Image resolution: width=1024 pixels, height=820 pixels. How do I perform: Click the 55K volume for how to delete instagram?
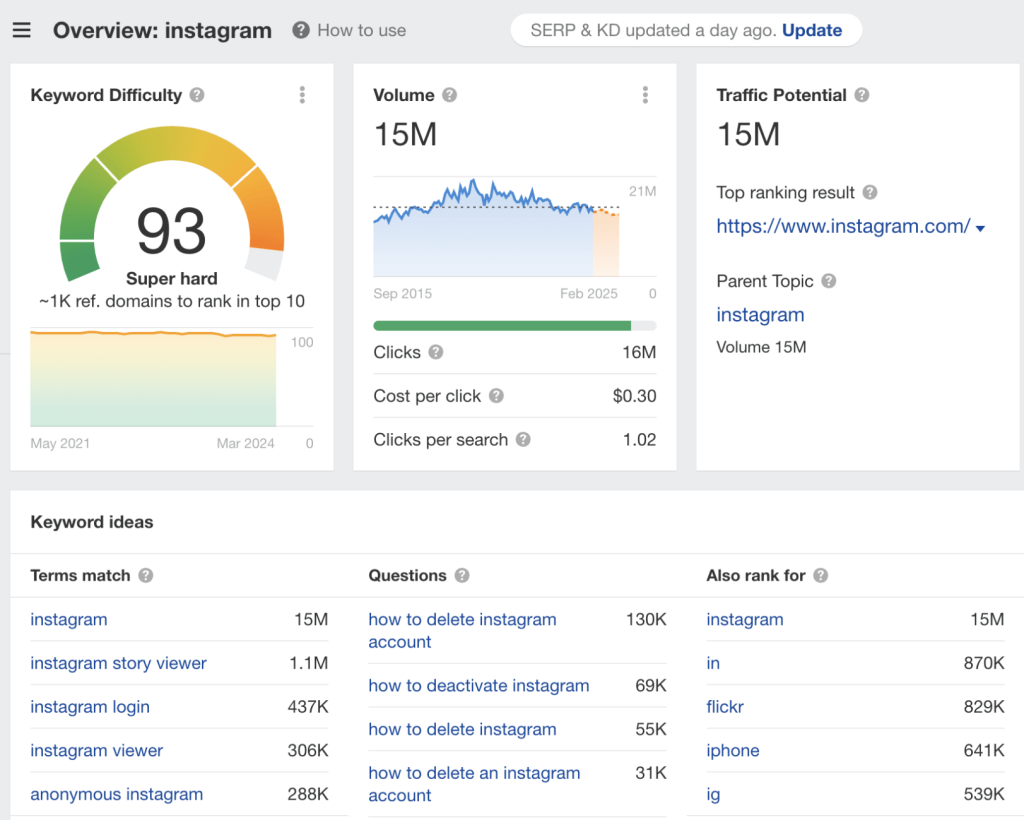pos(651,729)
